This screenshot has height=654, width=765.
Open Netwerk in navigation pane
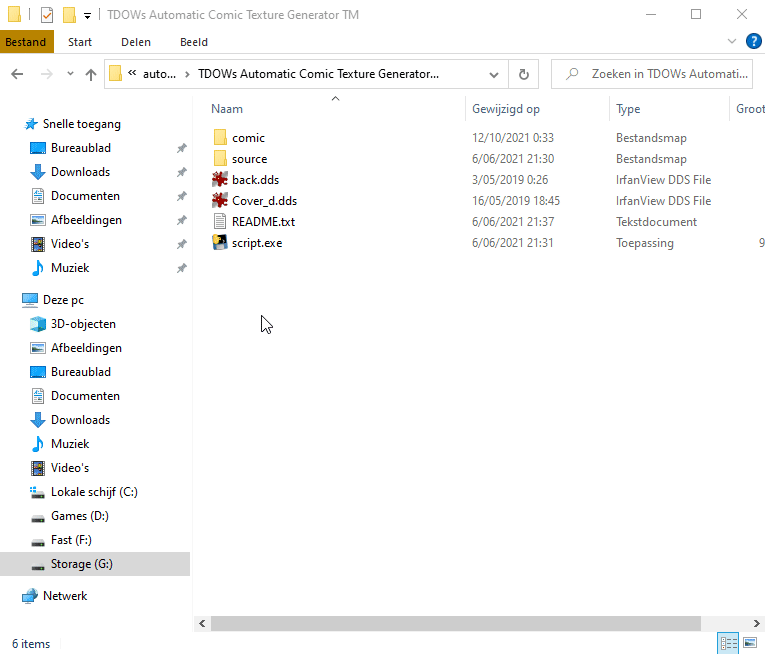(65, 595)
